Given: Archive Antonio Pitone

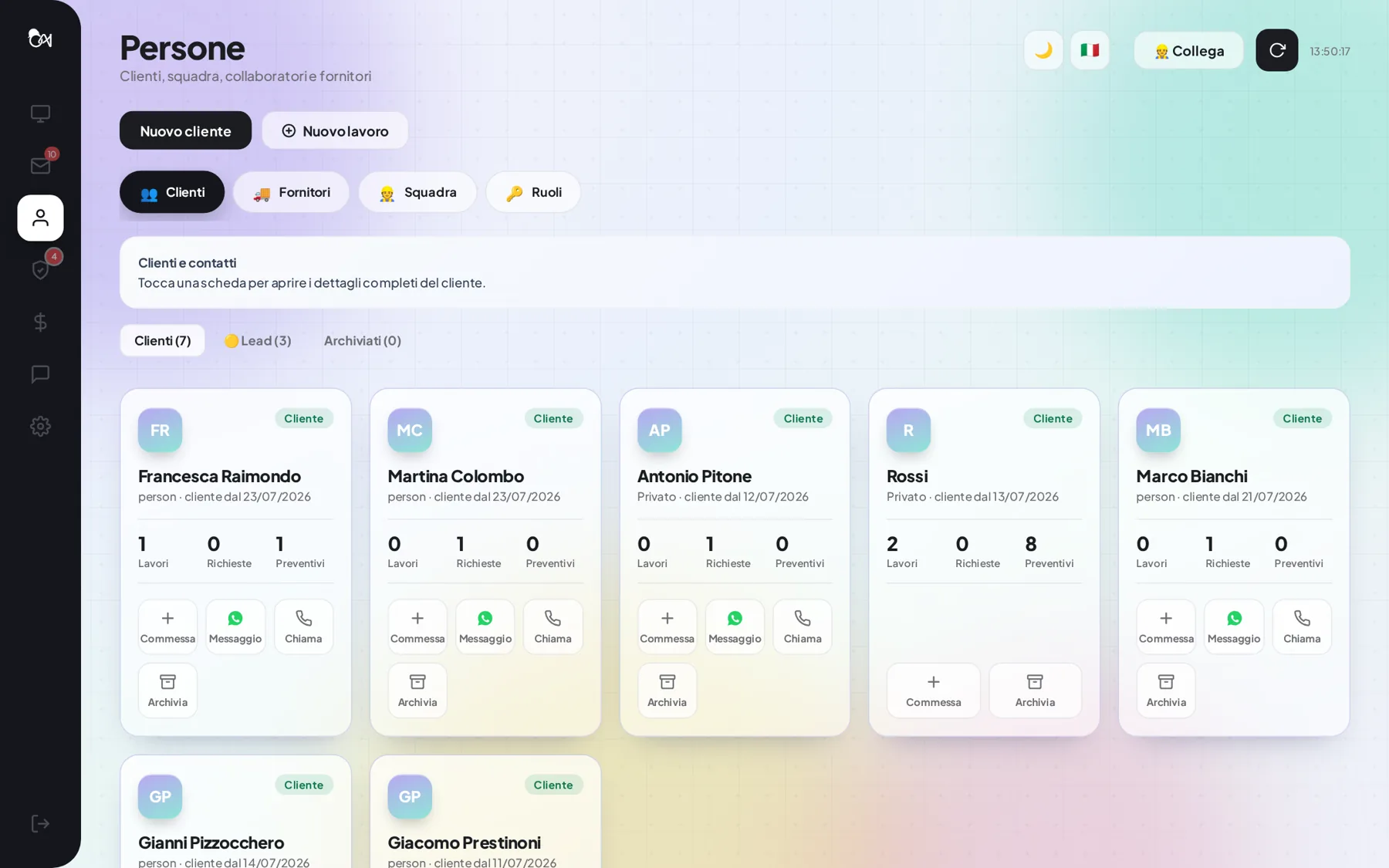Looking at the screenshot, I should (667, 691).
